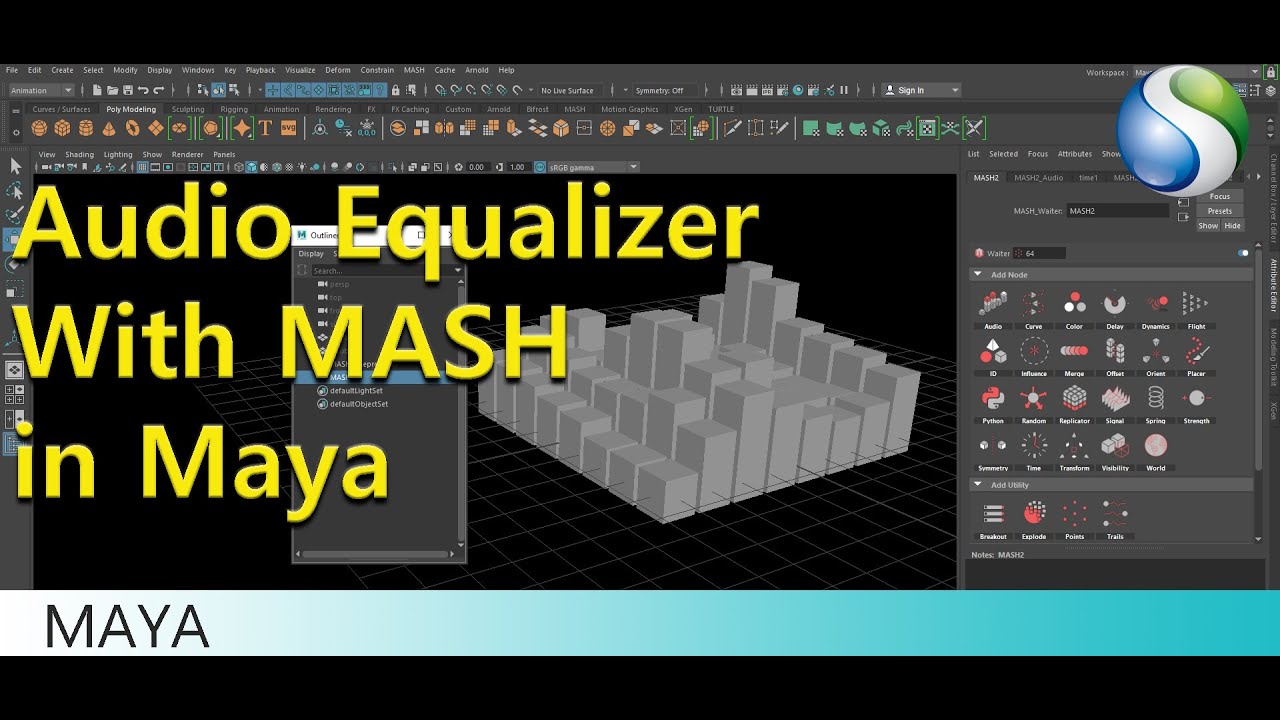This screenshot has height=720, width=1280.
Task: Switch to the MASH2_Audio attribute tab
Action: 1039,177
